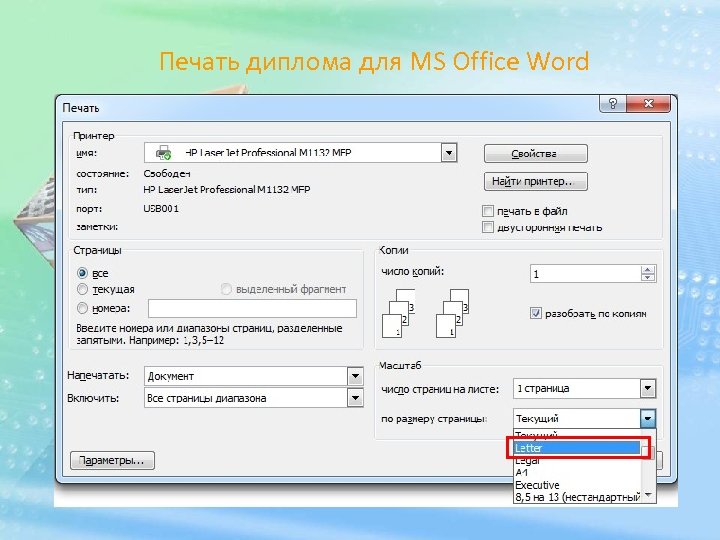Enable печать в файл checkbox

pyautogui.click(x=488, y=211)
